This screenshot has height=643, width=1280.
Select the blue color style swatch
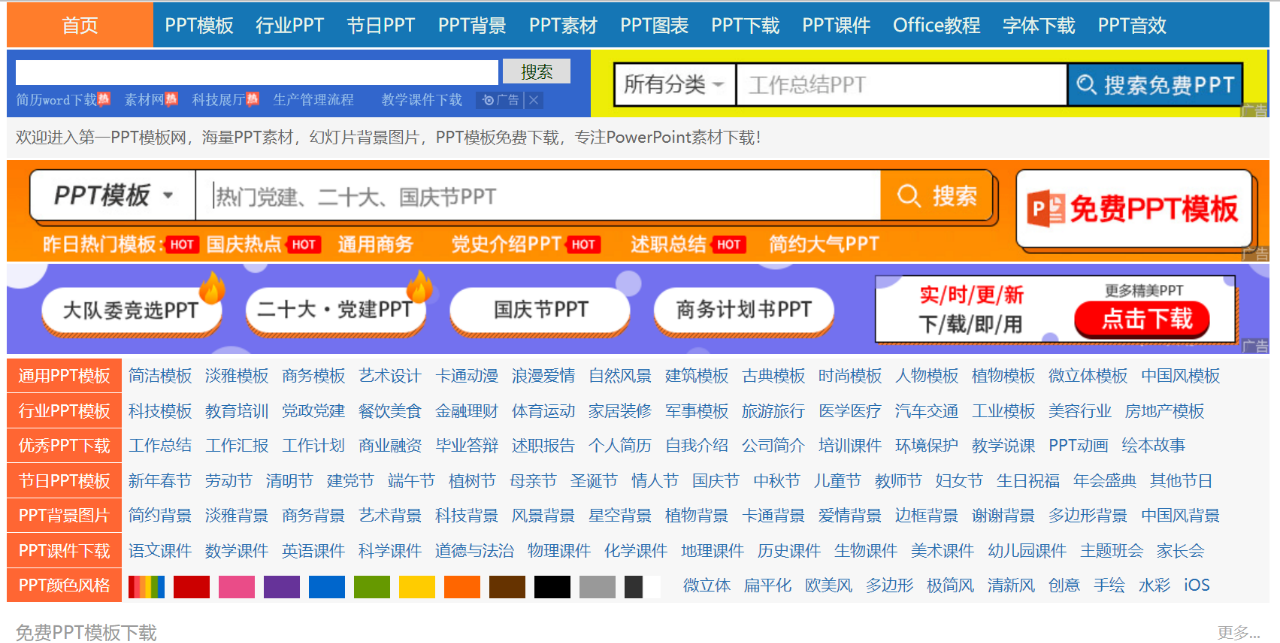coord(327,586)
